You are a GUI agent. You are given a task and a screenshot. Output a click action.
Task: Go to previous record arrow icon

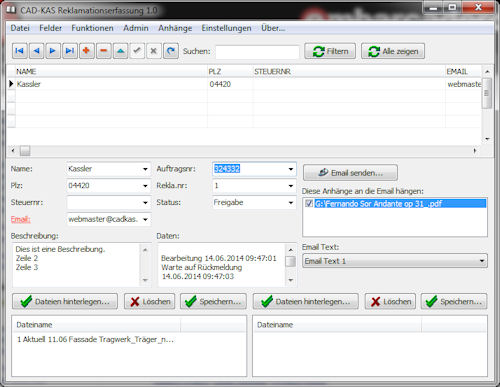[x=36, y=51]
